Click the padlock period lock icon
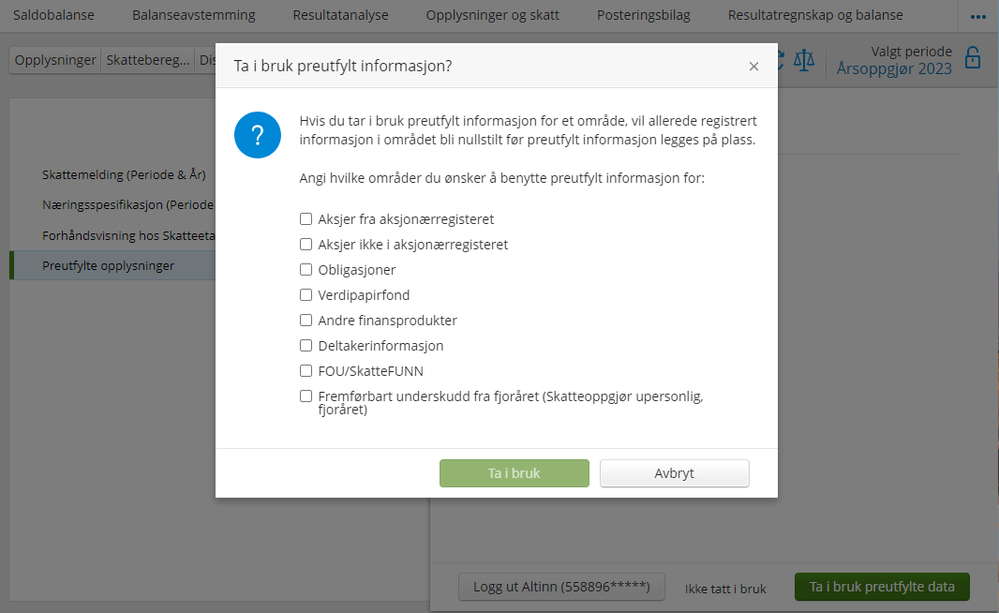Viewport: 999px width, 613px height. pos(972,58)
